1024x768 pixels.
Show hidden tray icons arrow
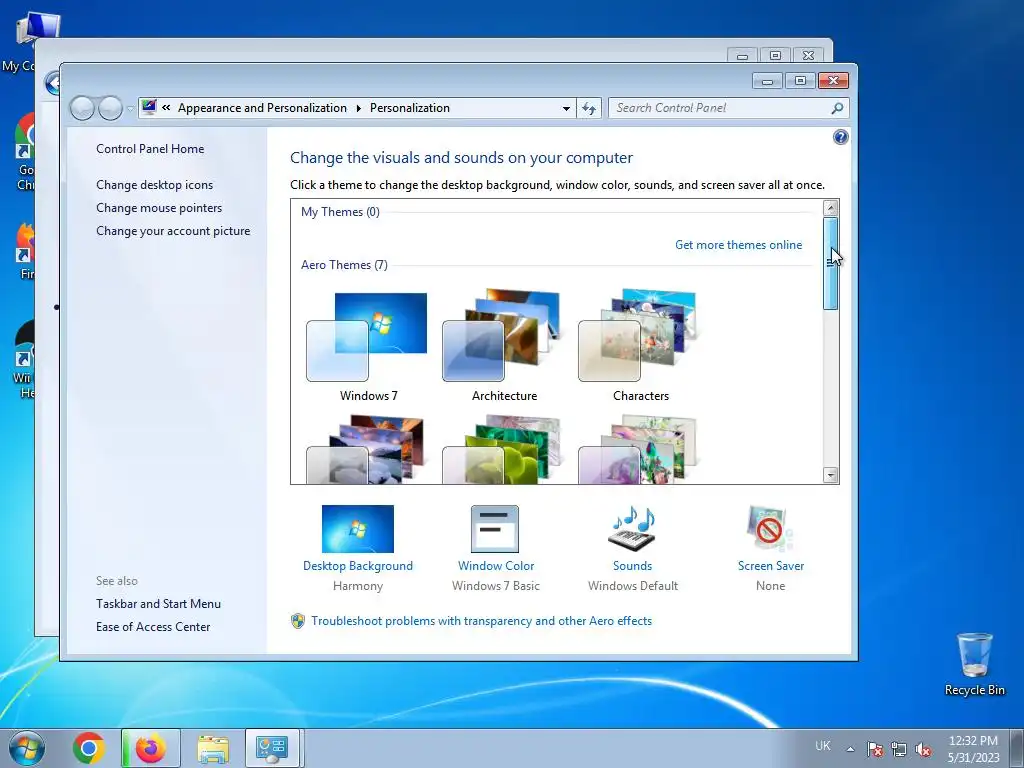click(x=850, y=749)
